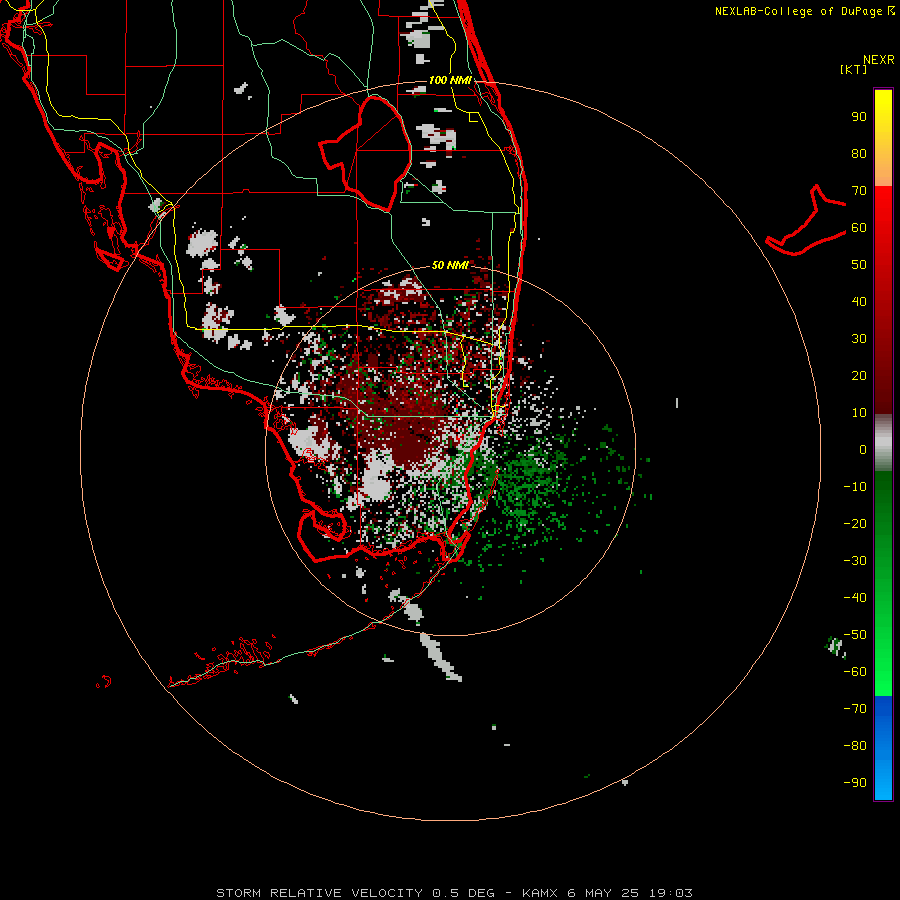900x900 pixels.
Task: Click the 50 NMI range ring label
Action: click(x=450, y=265)
